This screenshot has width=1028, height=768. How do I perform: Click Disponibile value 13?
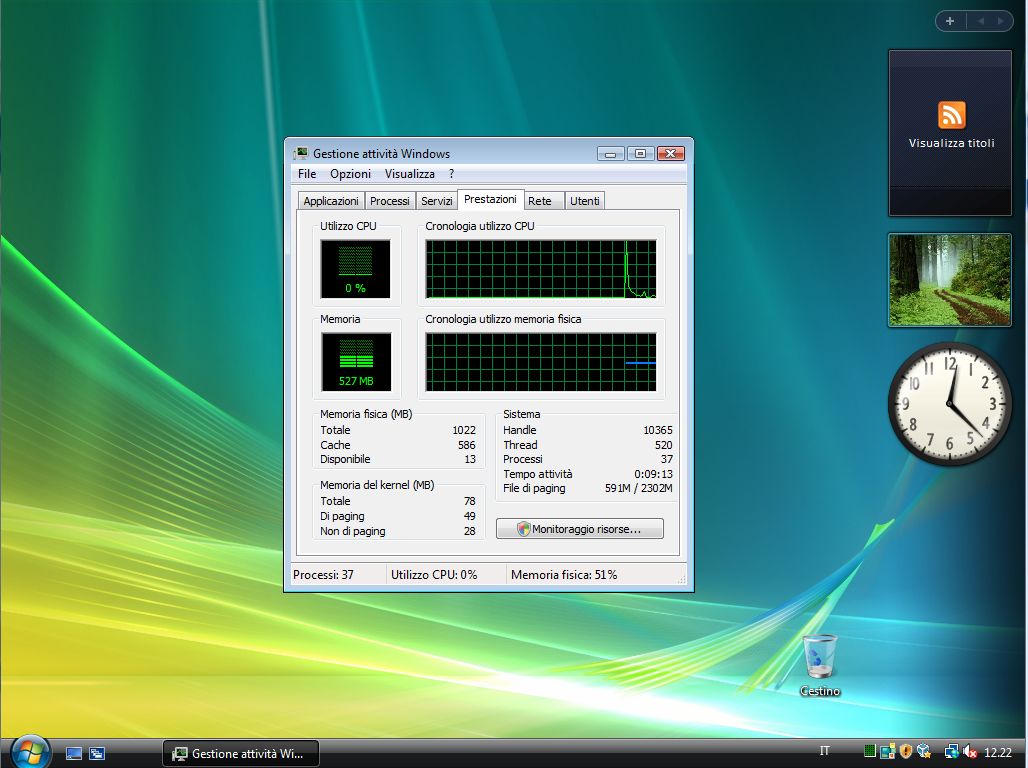470,459
